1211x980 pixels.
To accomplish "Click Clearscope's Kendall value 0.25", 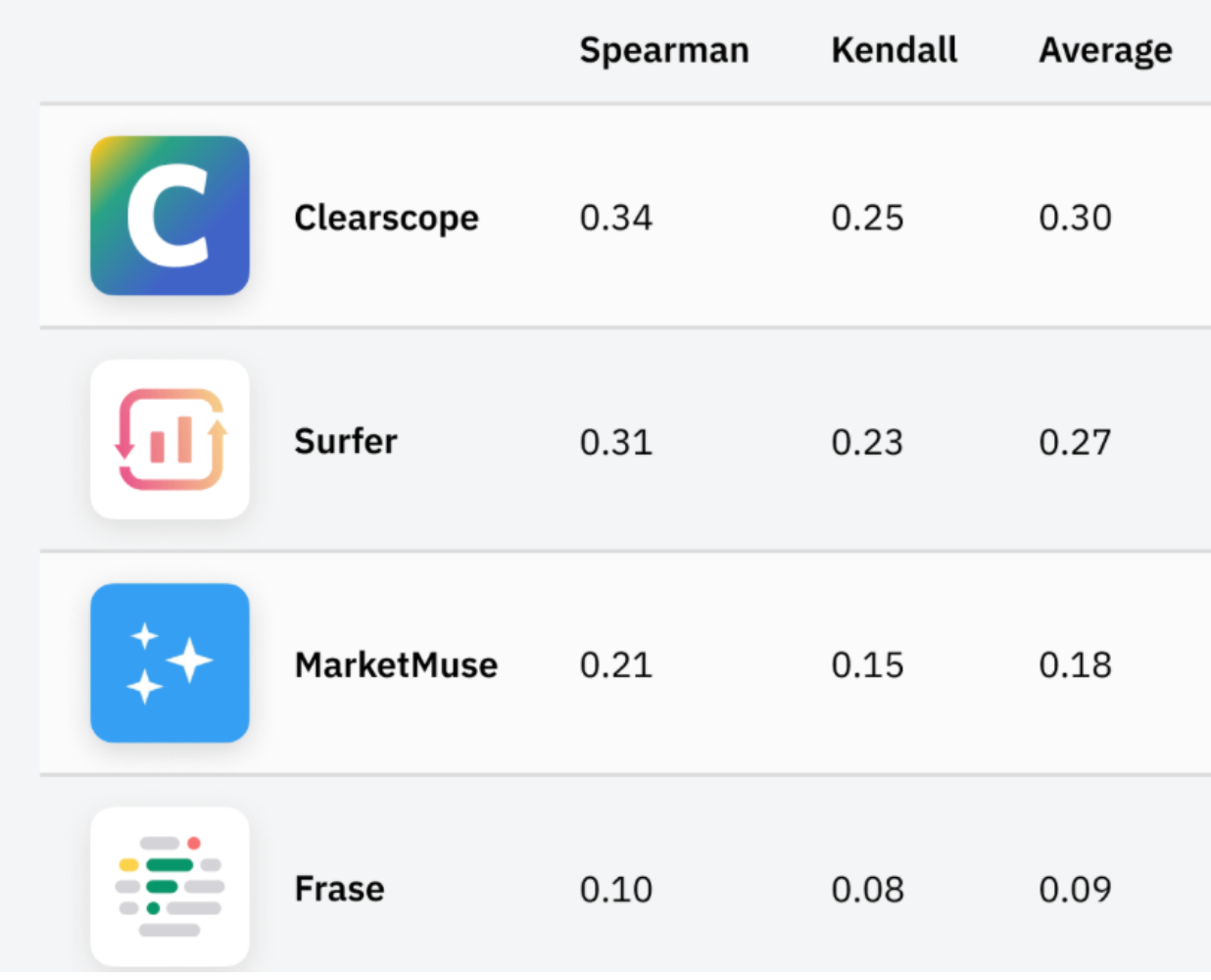I will click(x=867, y=218).
